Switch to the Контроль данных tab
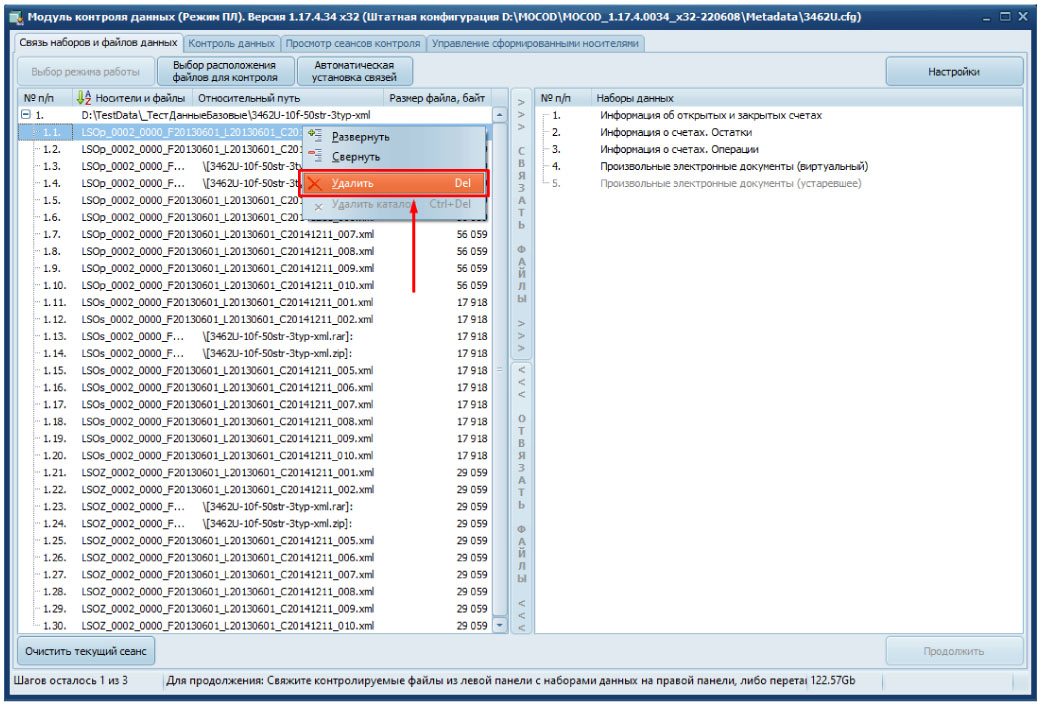The width and height of the screenshot is (1041, 706). click(x=231, y=44)
